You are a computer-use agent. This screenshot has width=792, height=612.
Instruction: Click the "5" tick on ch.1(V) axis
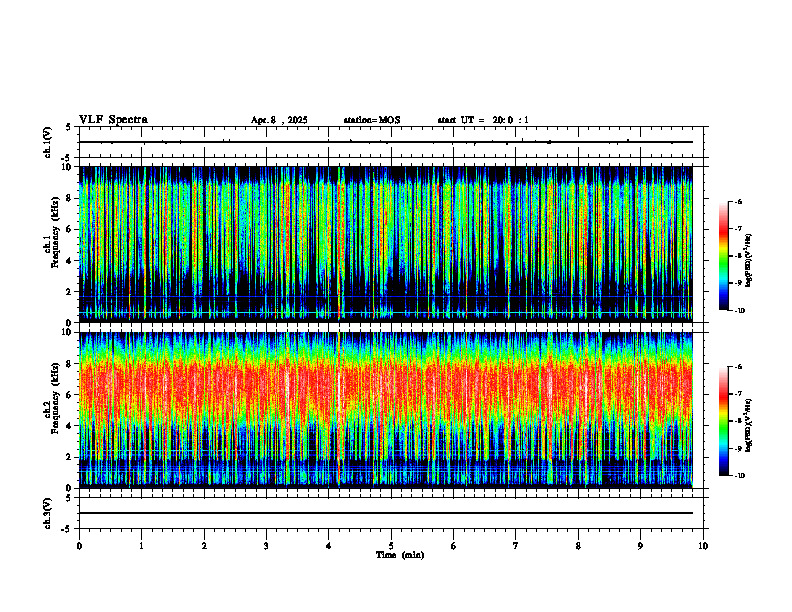[x=68, y=127]
